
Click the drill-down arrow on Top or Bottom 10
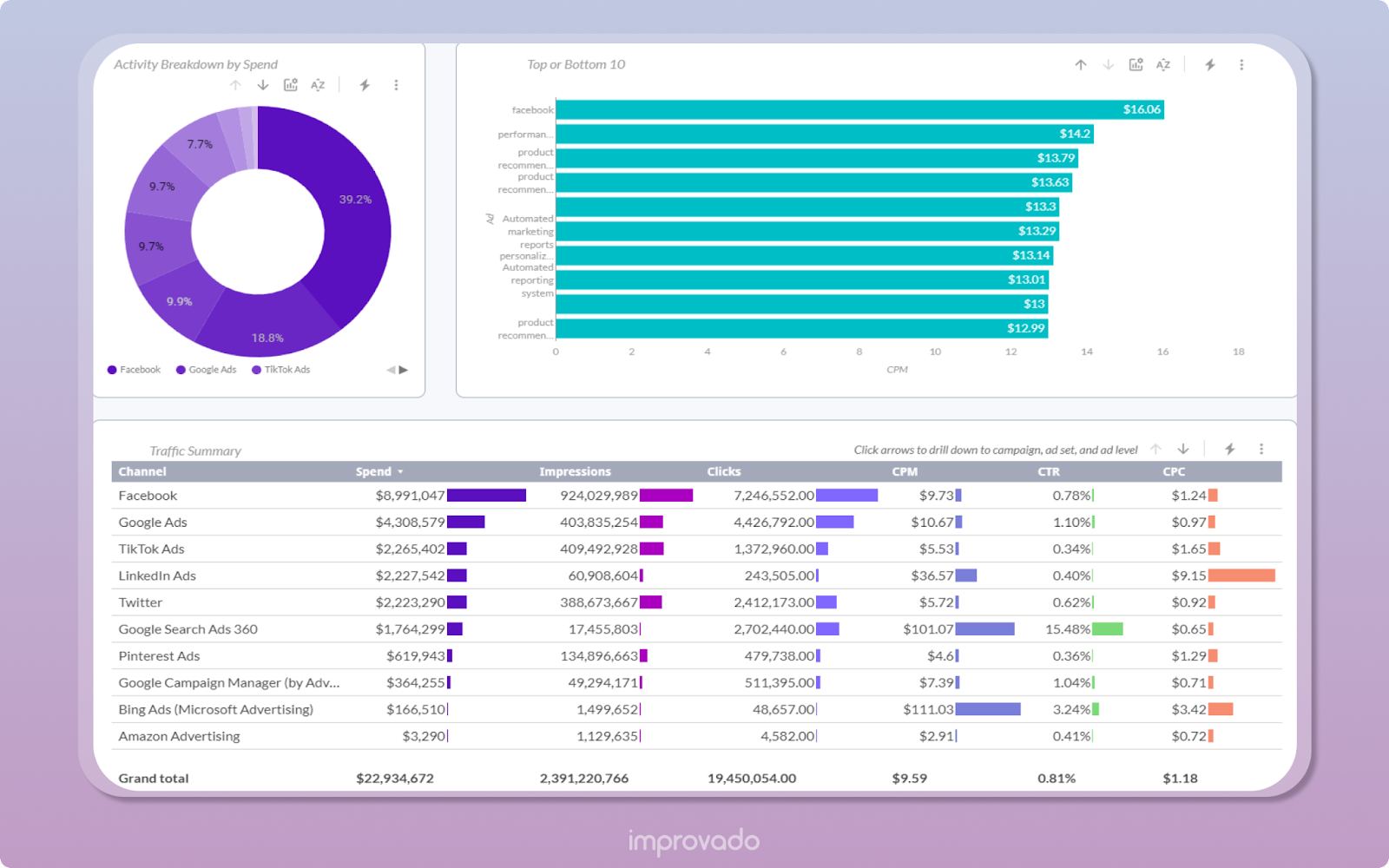[x=1108, y=64]
